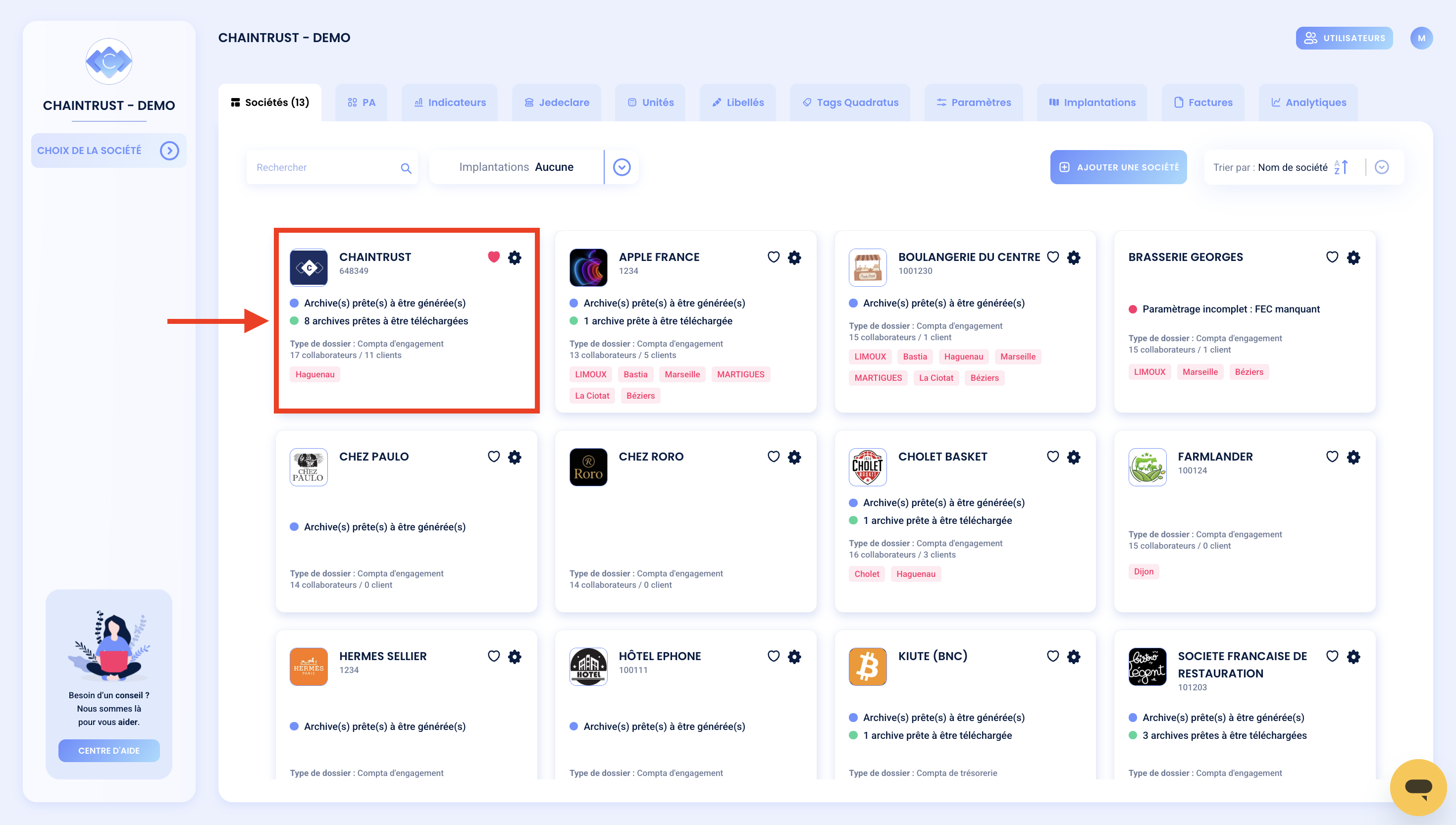Expand the Trier par sort dropdown
This screenshot has width=1456, height=825.
[1381, 167]
